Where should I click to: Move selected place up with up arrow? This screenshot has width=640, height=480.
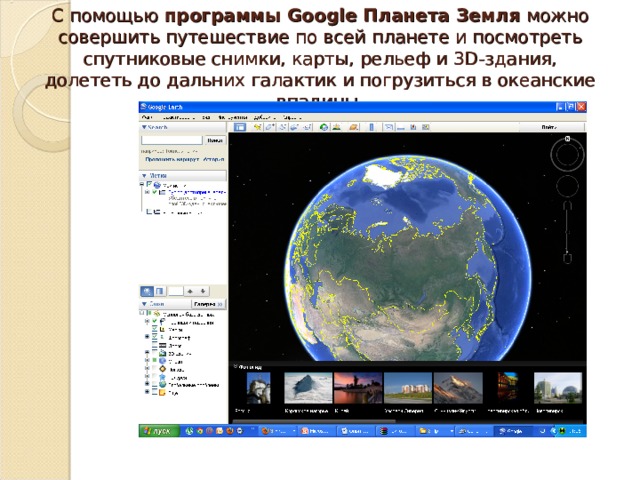(x=190, y=291)
